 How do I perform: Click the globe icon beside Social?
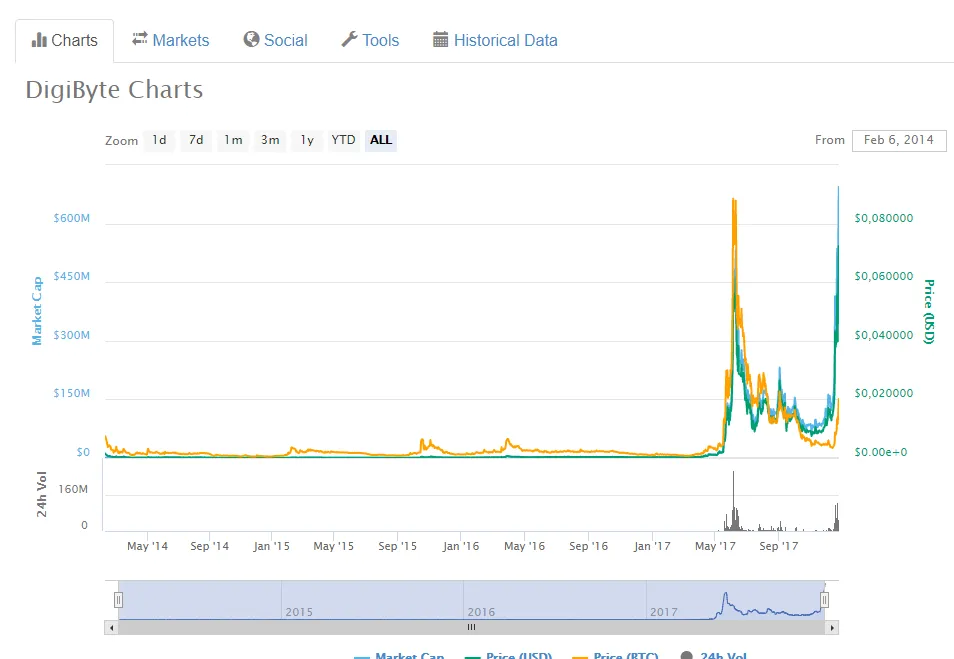point(251,39)
